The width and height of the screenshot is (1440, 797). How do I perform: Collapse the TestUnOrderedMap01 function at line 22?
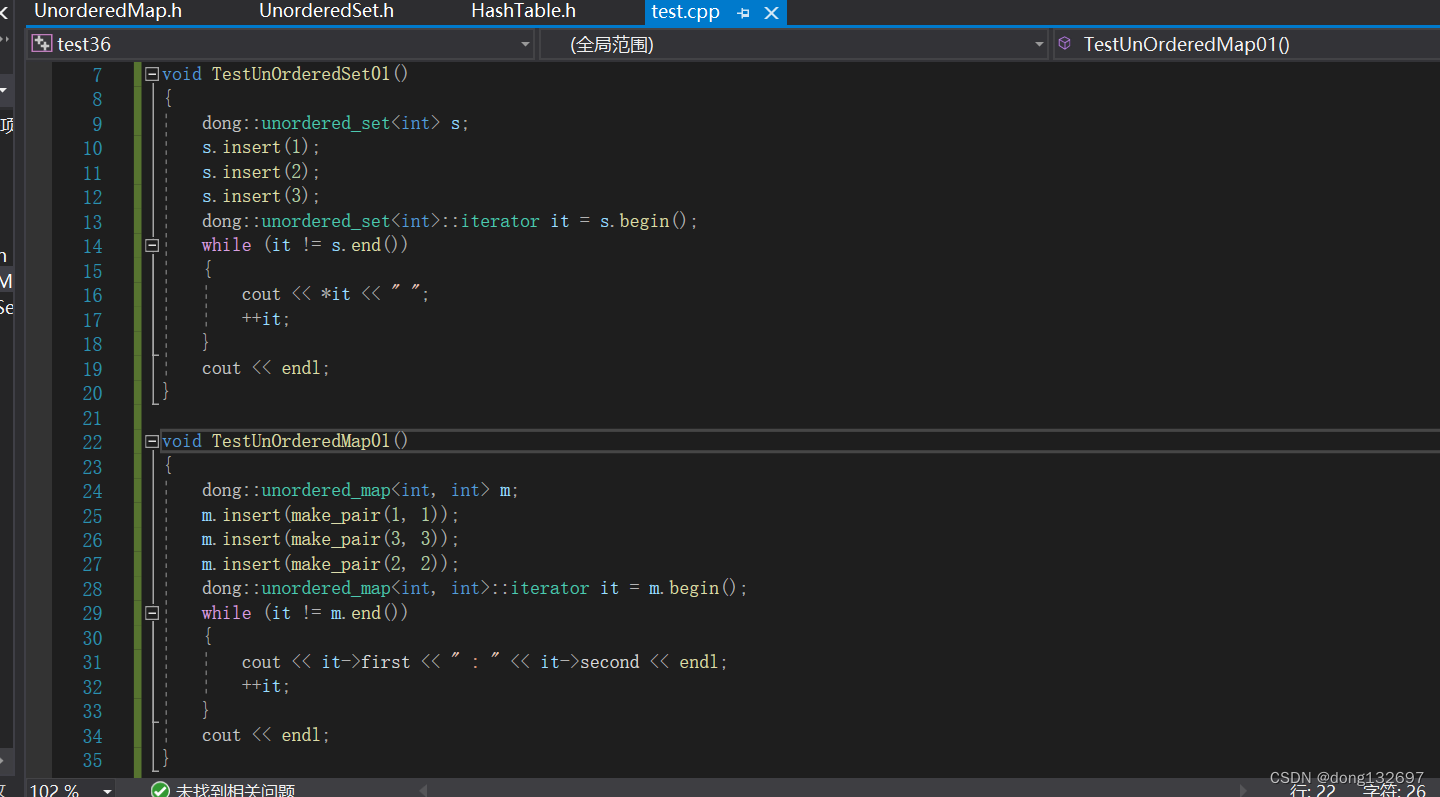point(152,441)
